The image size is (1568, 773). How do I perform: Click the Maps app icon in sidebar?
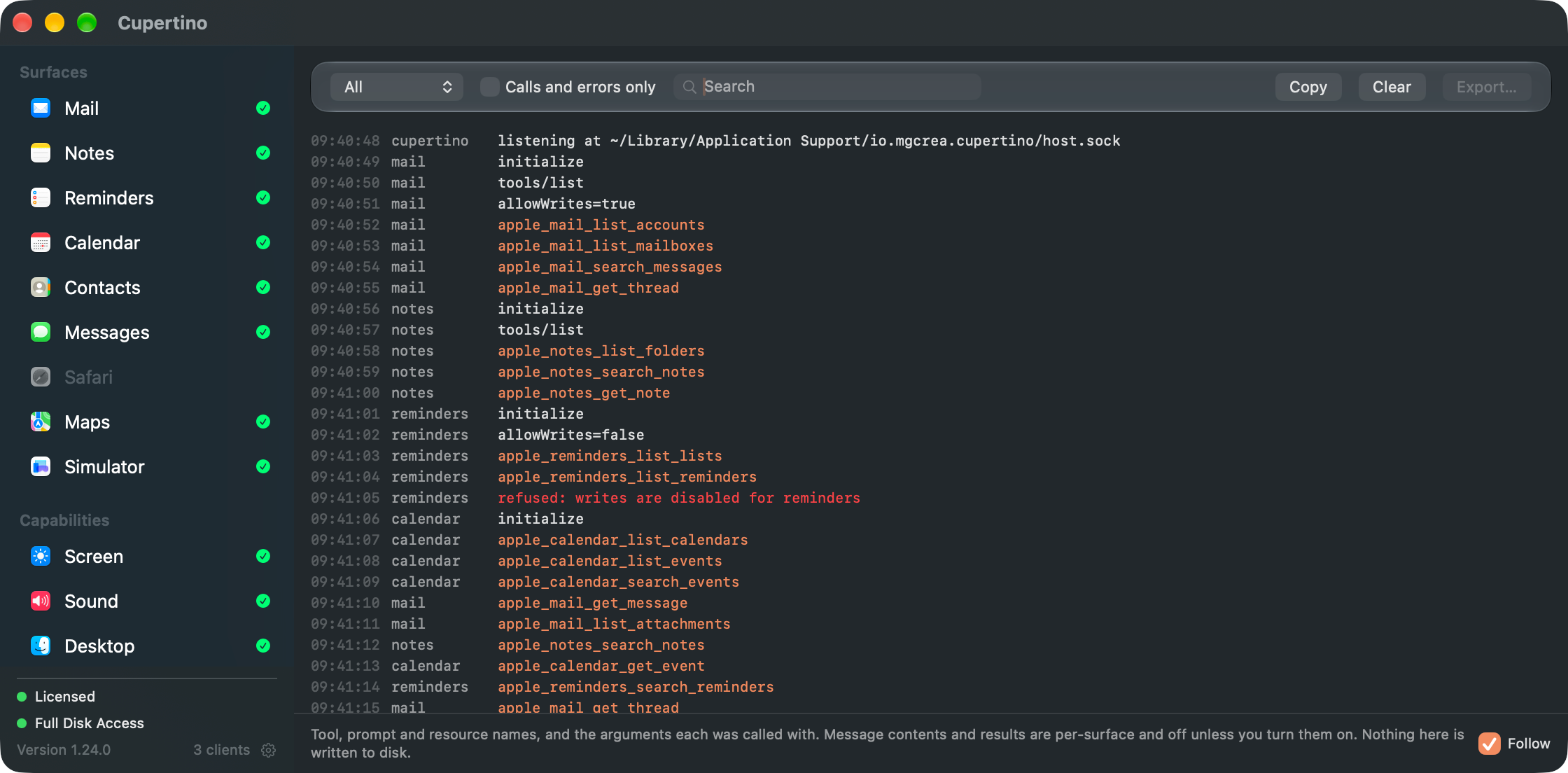[41, 422]
